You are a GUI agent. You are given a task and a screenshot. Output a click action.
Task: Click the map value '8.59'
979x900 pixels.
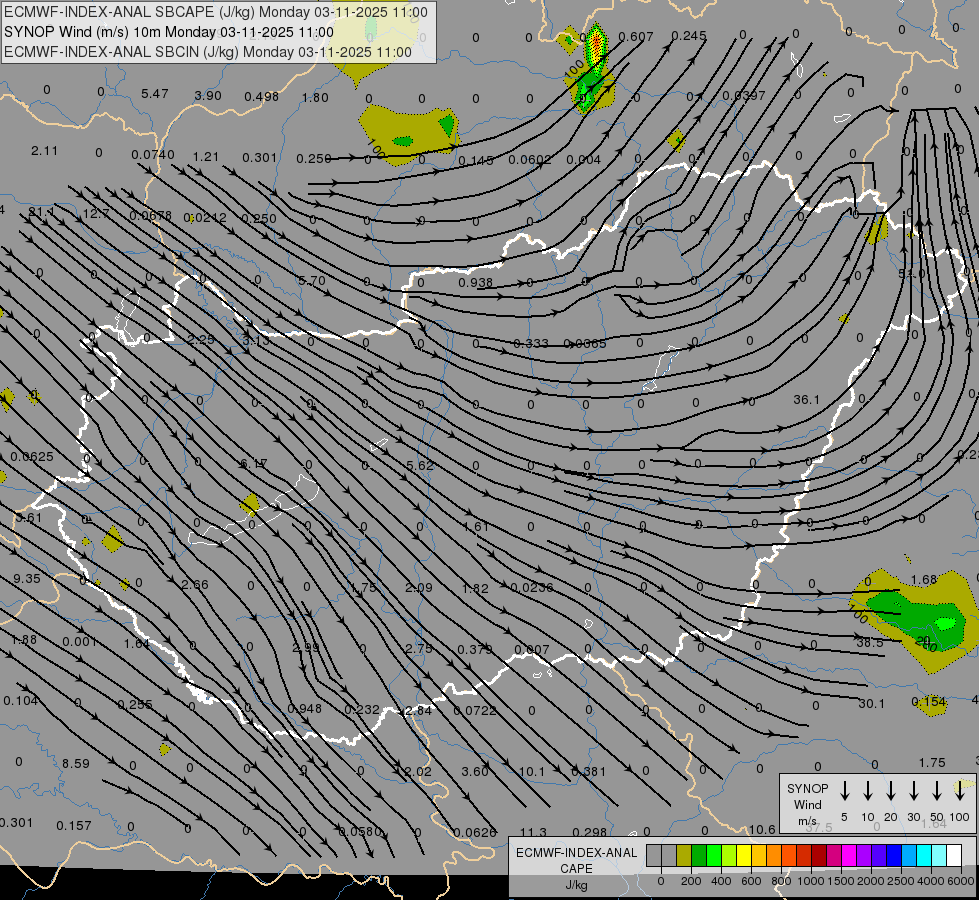tap(76, 763)
